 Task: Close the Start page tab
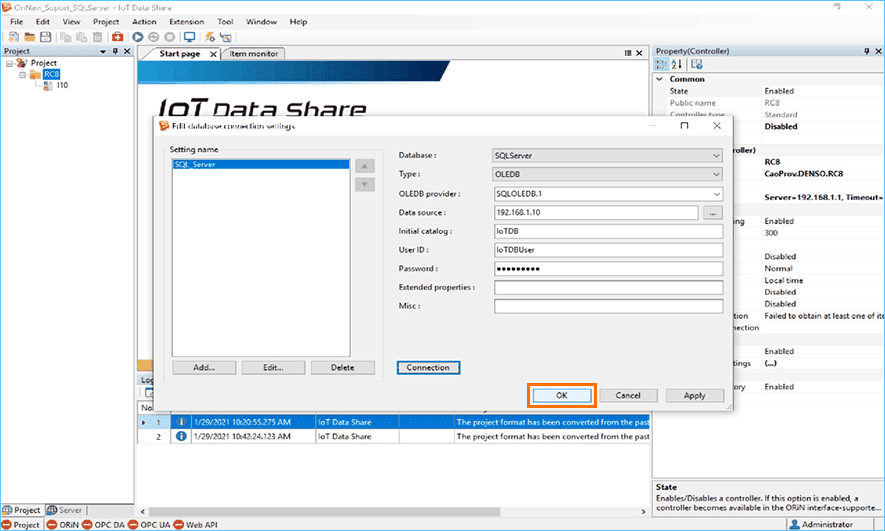tap(213, 54)
